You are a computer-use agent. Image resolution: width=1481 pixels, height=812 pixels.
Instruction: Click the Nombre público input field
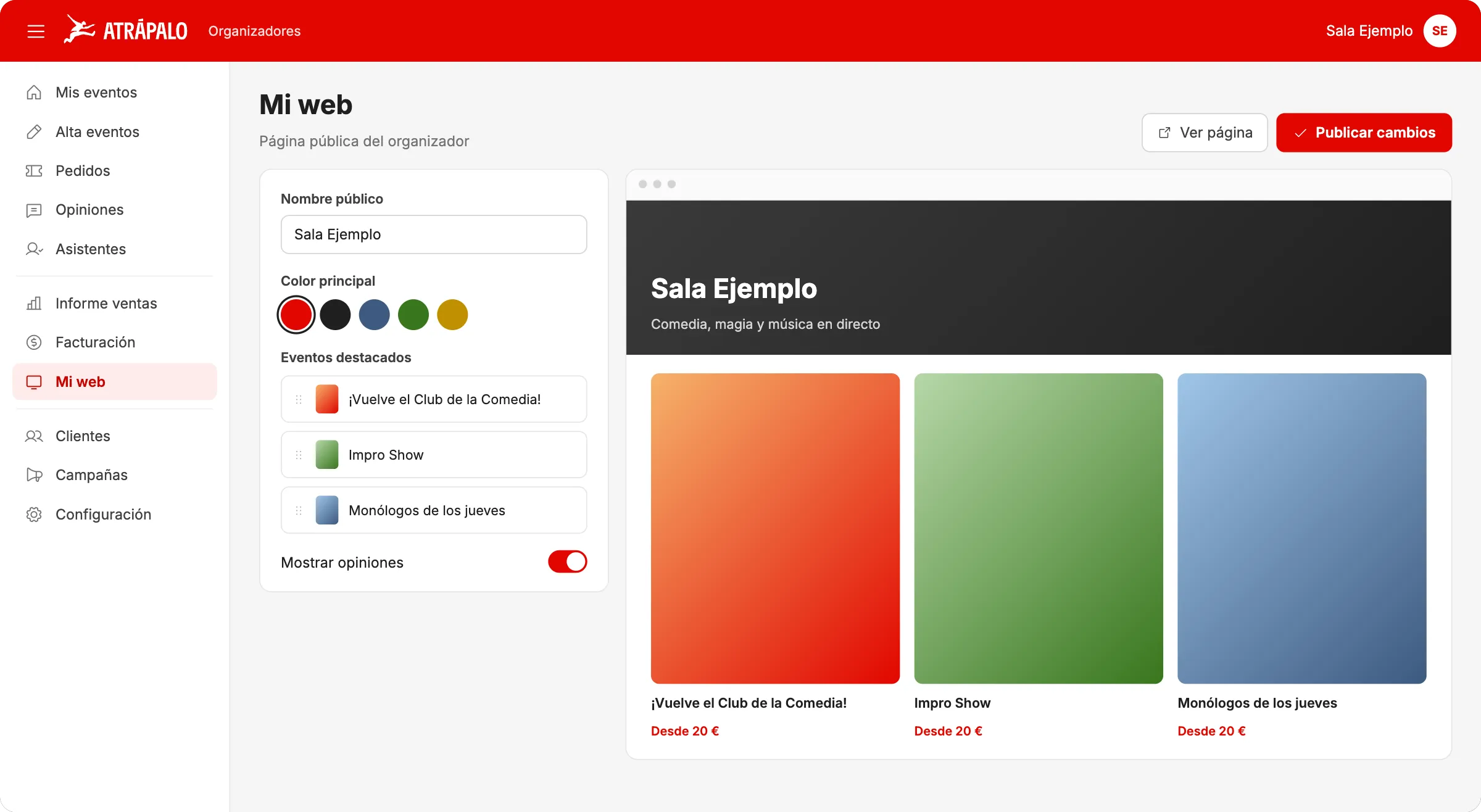point(434,234)
